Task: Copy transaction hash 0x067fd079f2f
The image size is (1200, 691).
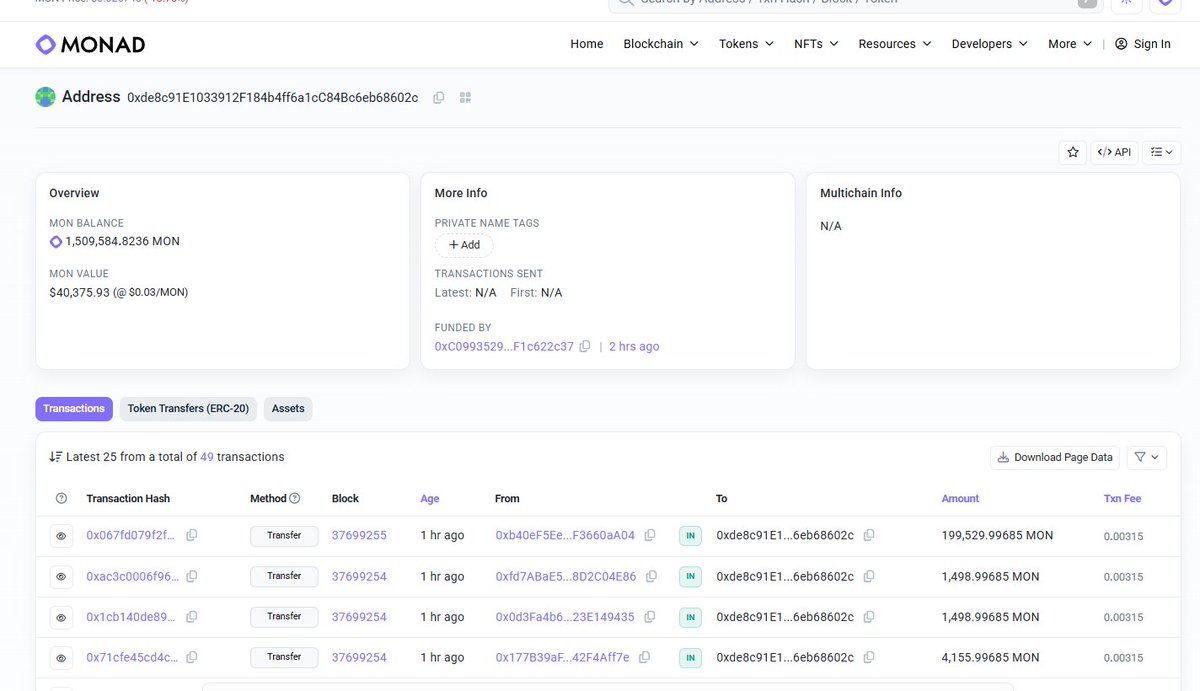Action: 192,535
